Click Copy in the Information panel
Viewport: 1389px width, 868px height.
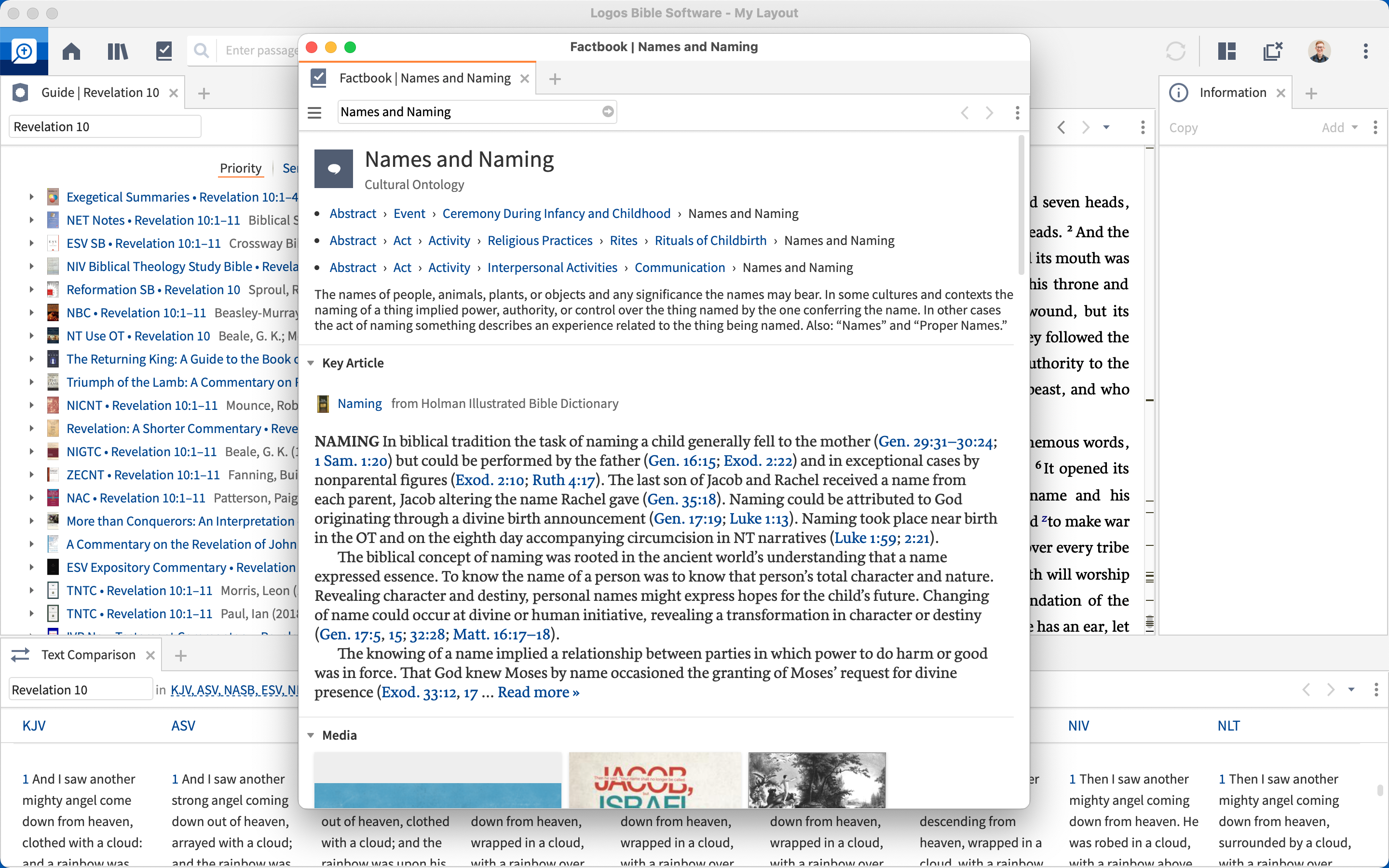pyautogui.click(x=1184, y=127)
